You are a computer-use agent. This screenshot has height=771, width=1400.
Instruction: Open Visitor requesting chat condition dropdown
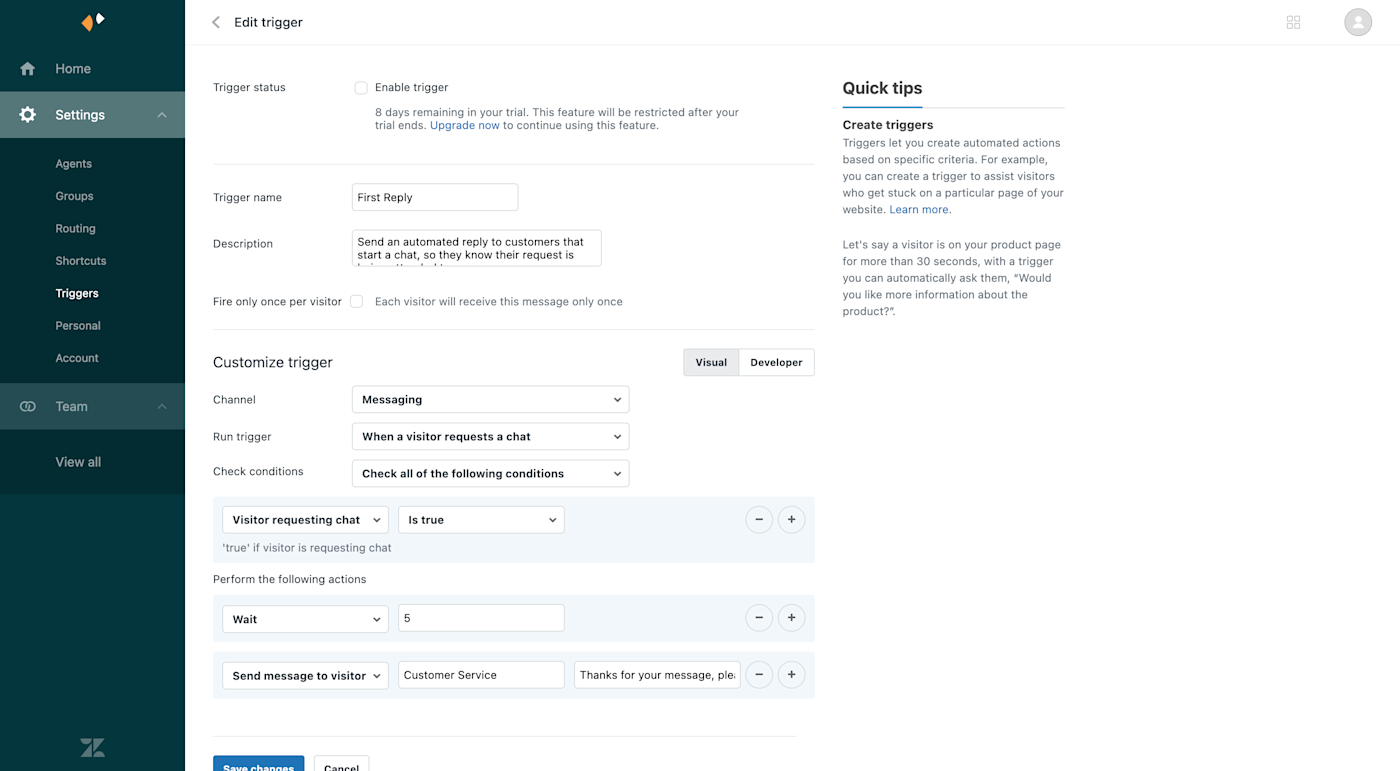(305, 520)
